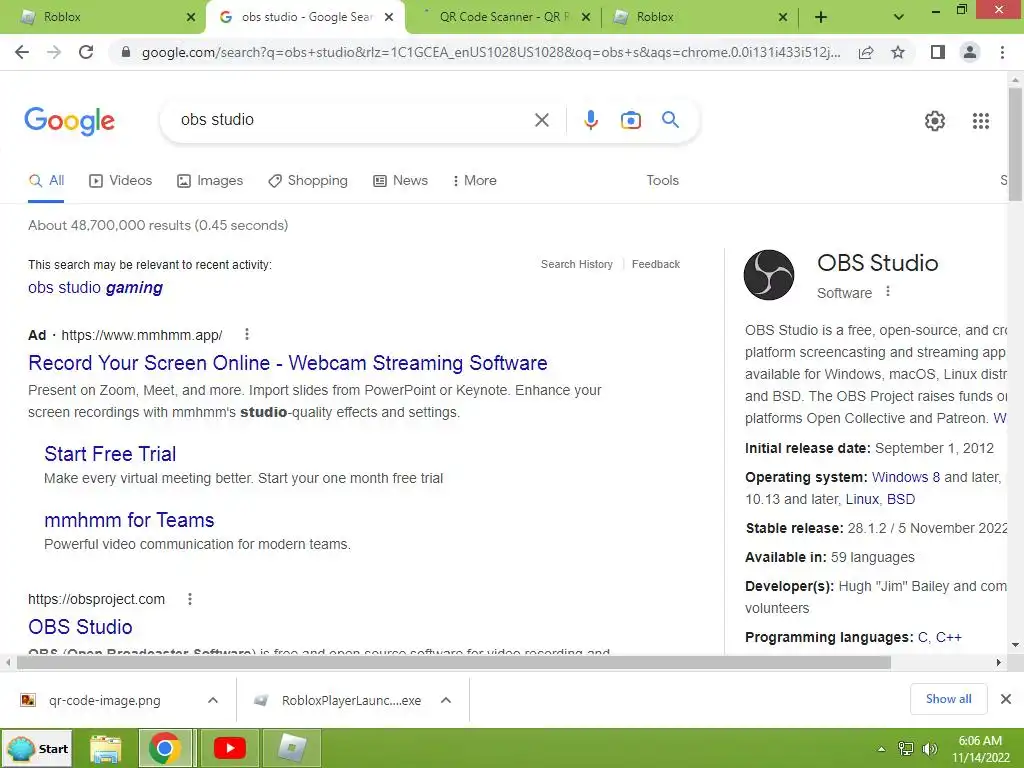Open the qr-code-image.png downloaded file
Image resolution: width=1024 pixels, height=768 pixels.
[104, 700]
